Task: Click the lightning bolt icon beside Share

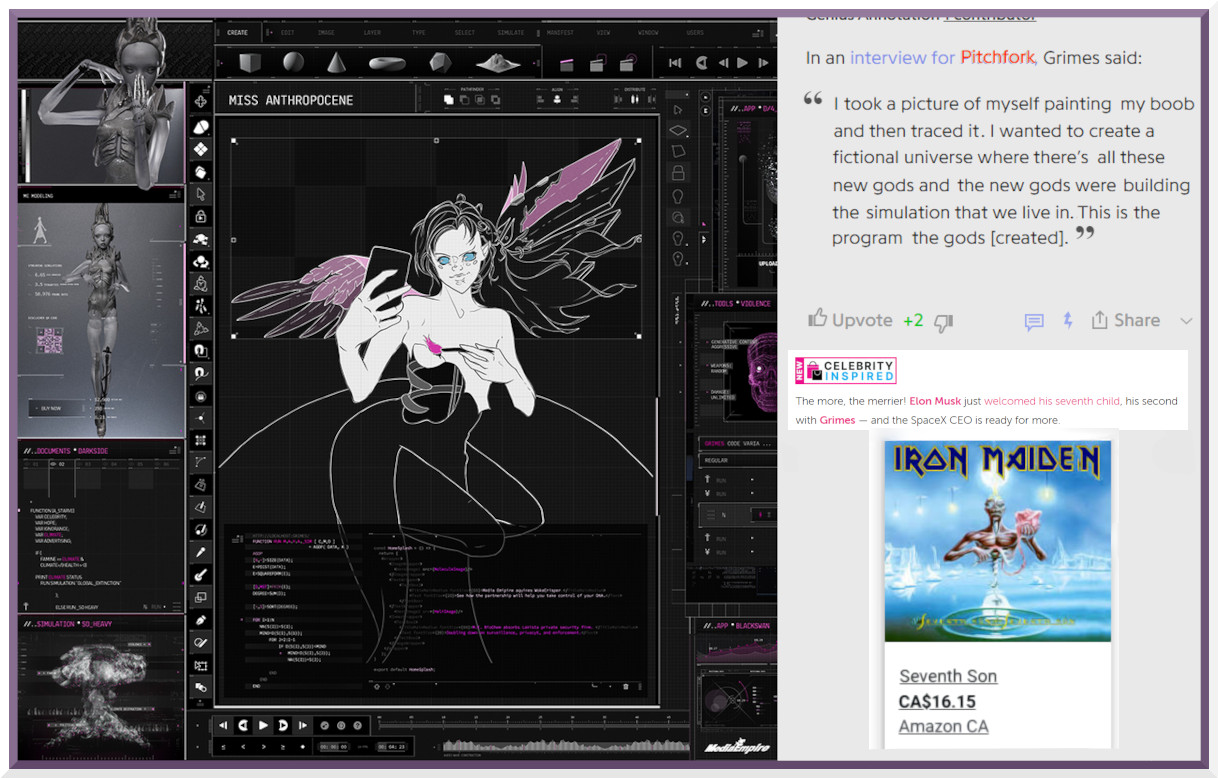Action: tap(1068, 320)
